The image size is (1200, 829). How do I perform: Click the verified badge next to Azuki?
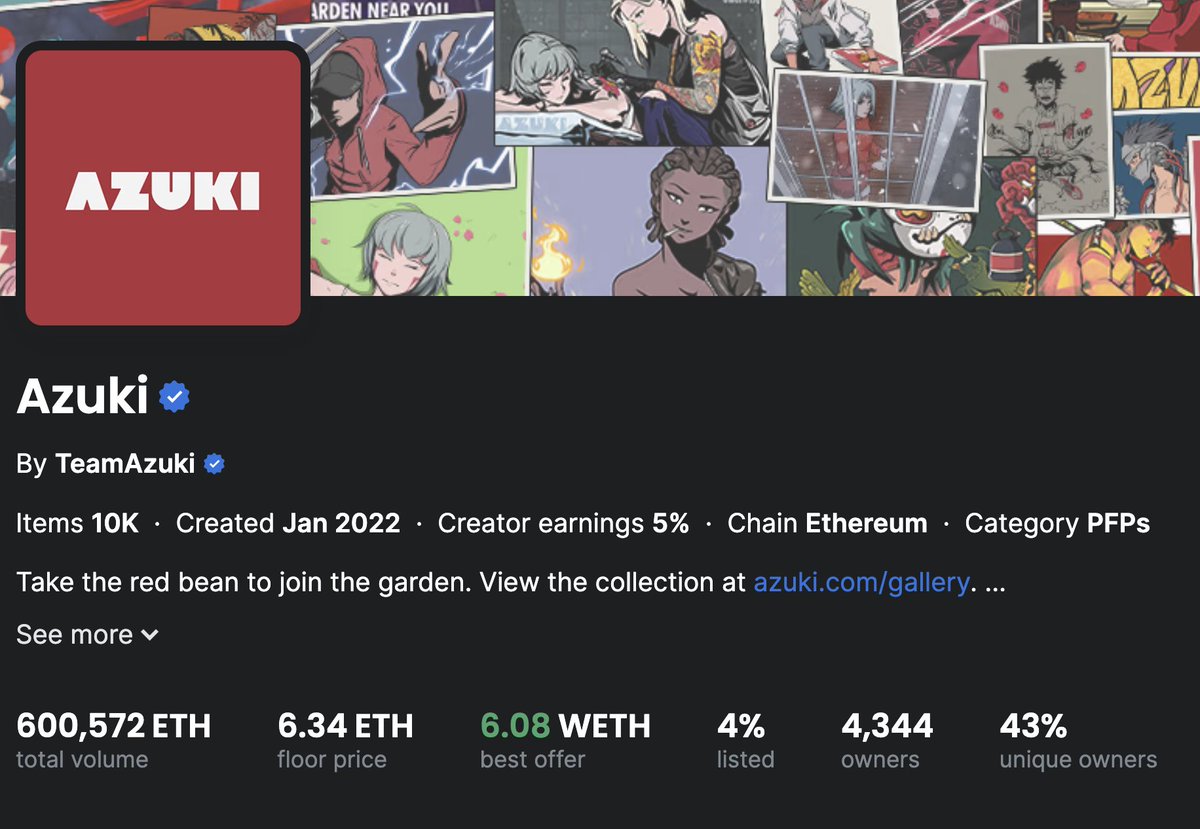pyautogui.click(x=175, y=397)
